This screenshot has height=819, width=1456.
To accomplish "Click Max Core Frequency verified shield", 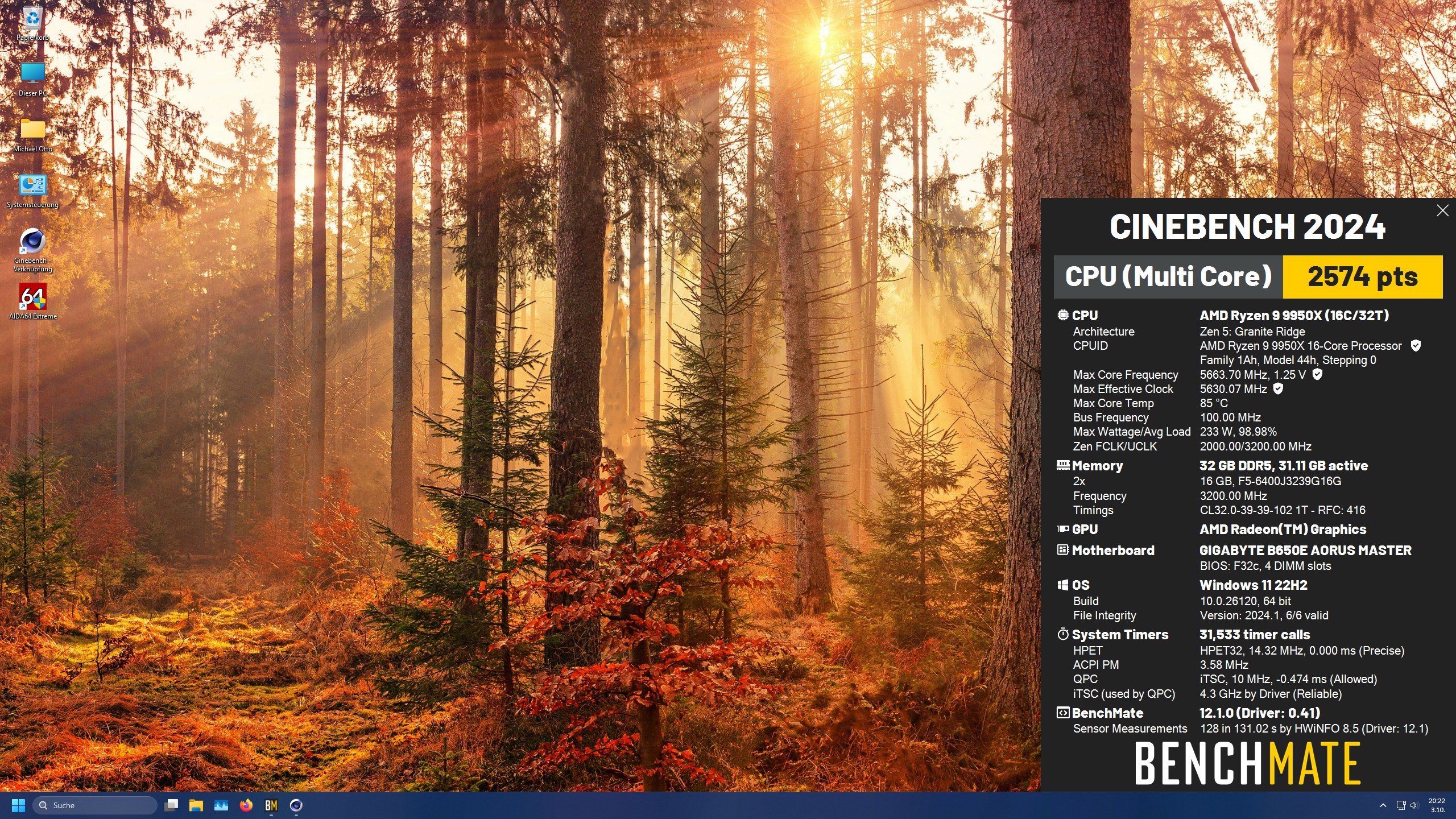I will coord(1317,374).
